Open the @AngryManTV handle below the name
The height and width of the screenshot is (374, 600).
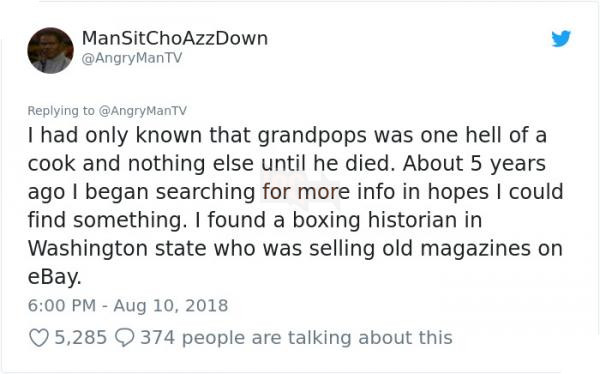pyautogui.click(x=132, y=58)
